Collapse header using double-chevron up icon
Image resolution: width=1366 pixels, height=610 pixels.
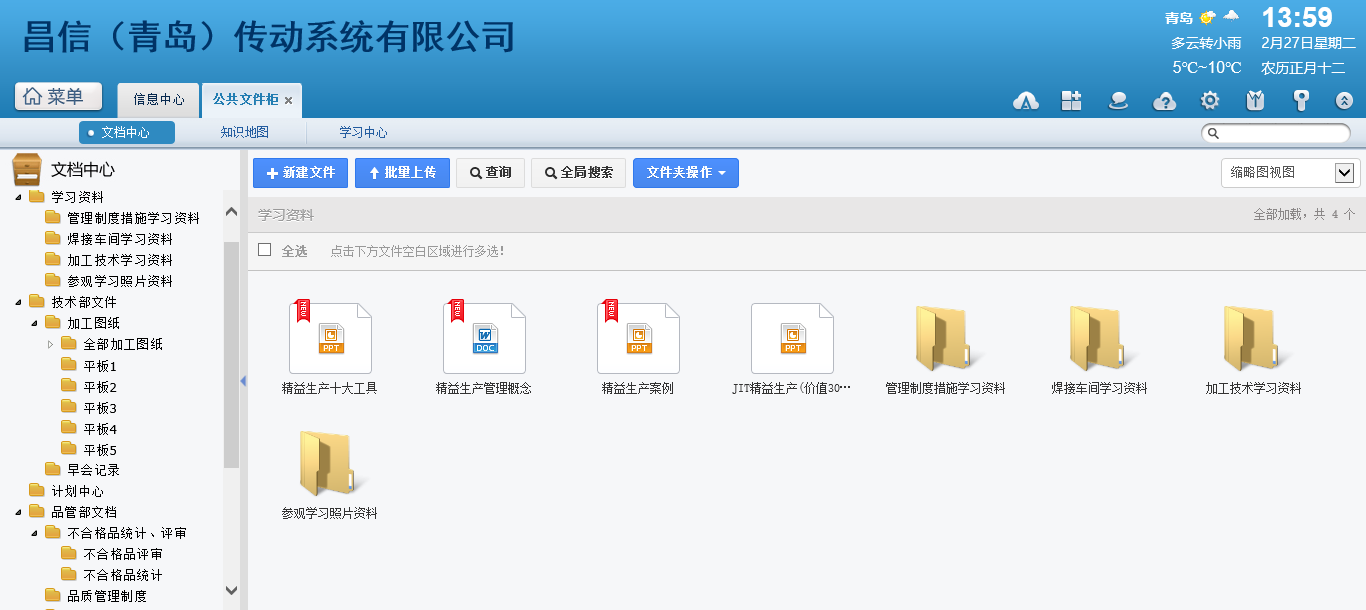tap(1345, 100)
